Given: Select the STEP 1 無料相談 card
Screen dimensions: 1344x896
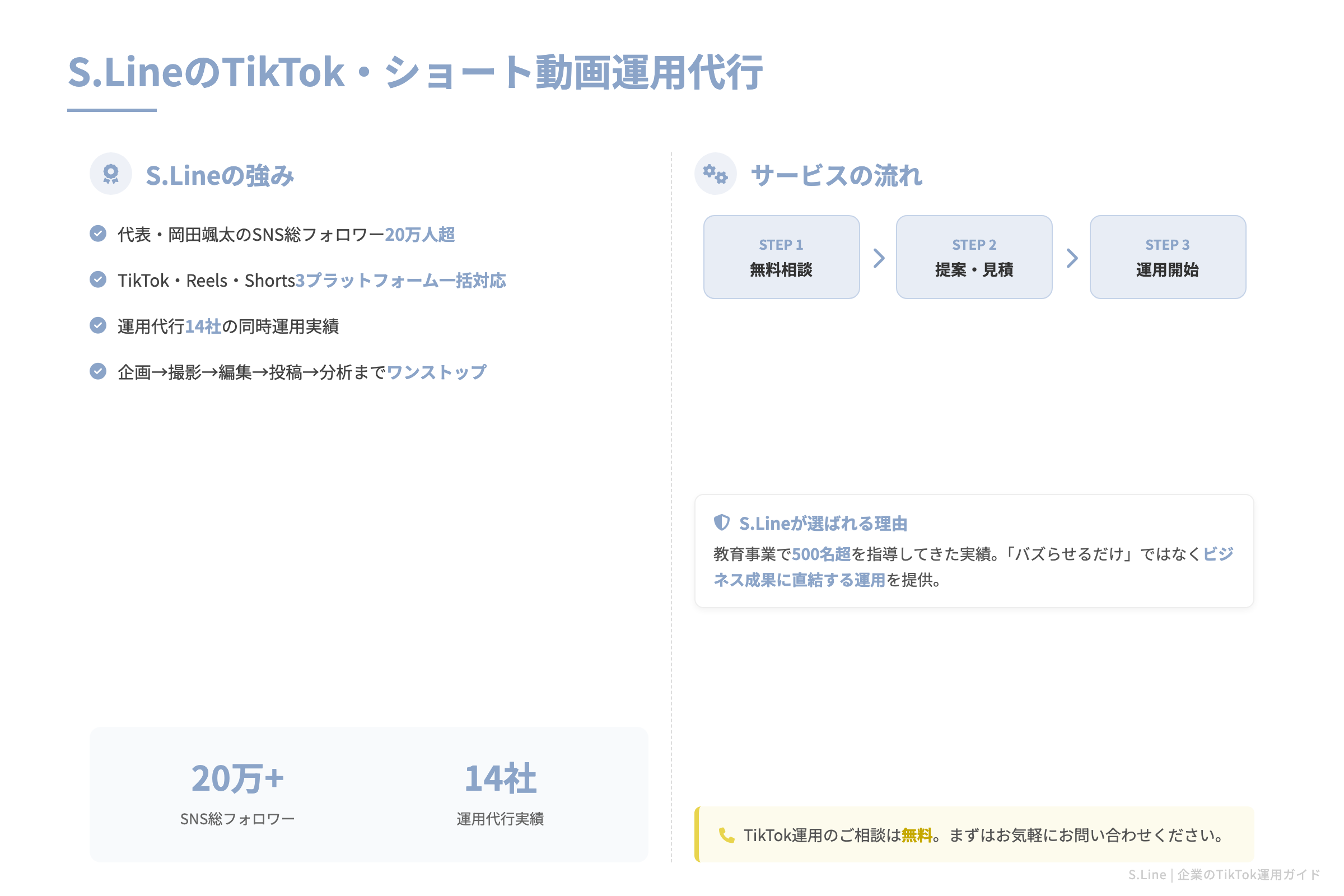Looking at the screenshot, I should pyautogui.click(x=782, y=257).
